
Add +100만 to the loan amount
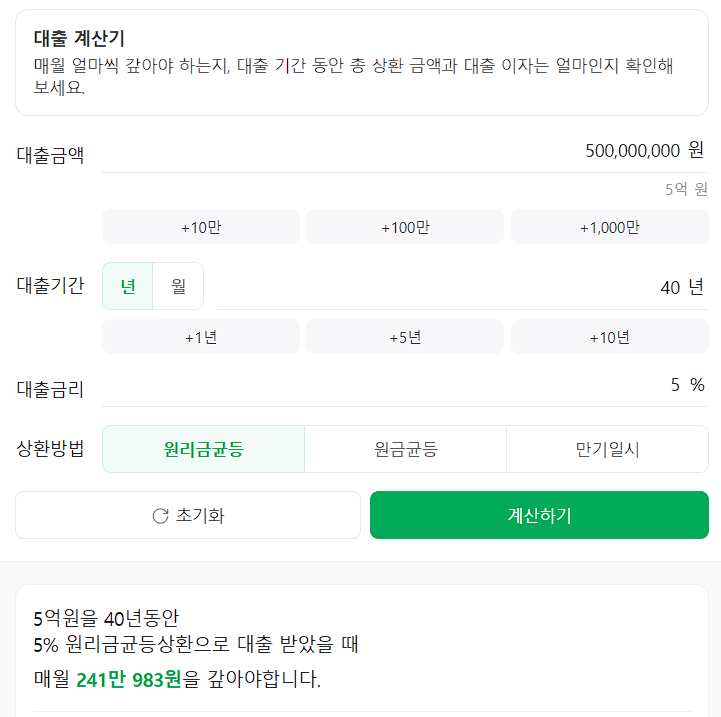(x=405, y=227)
